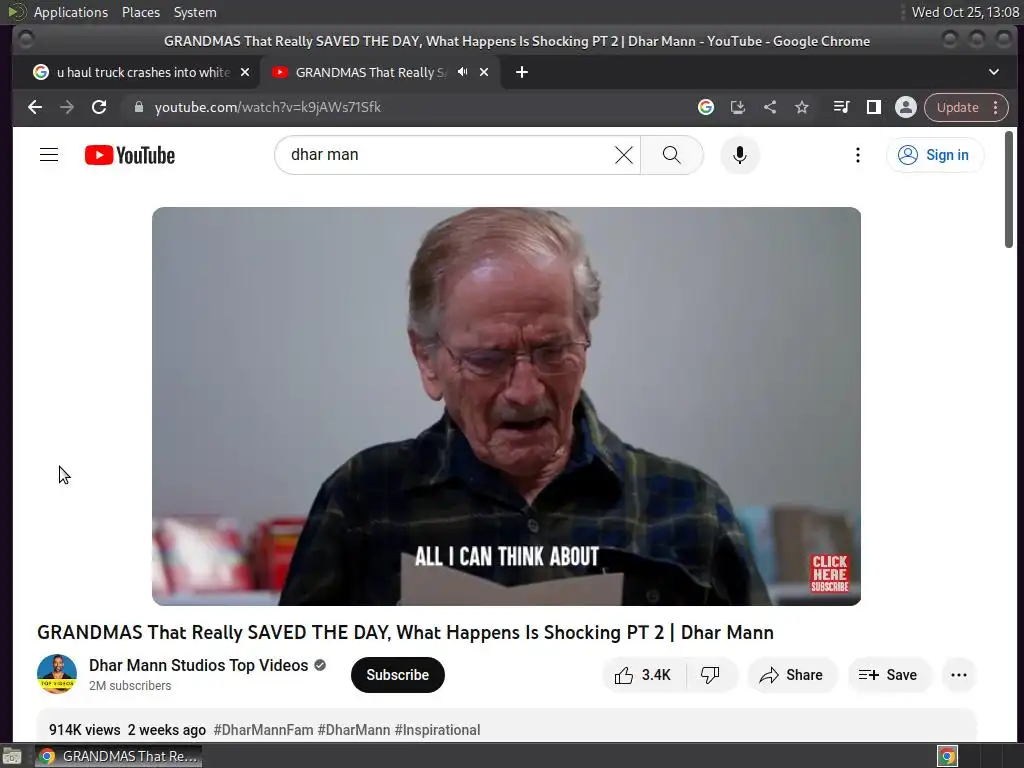Go back with the browser back arrow
The width and height of the screenshot is (1024, 768).
35,107
